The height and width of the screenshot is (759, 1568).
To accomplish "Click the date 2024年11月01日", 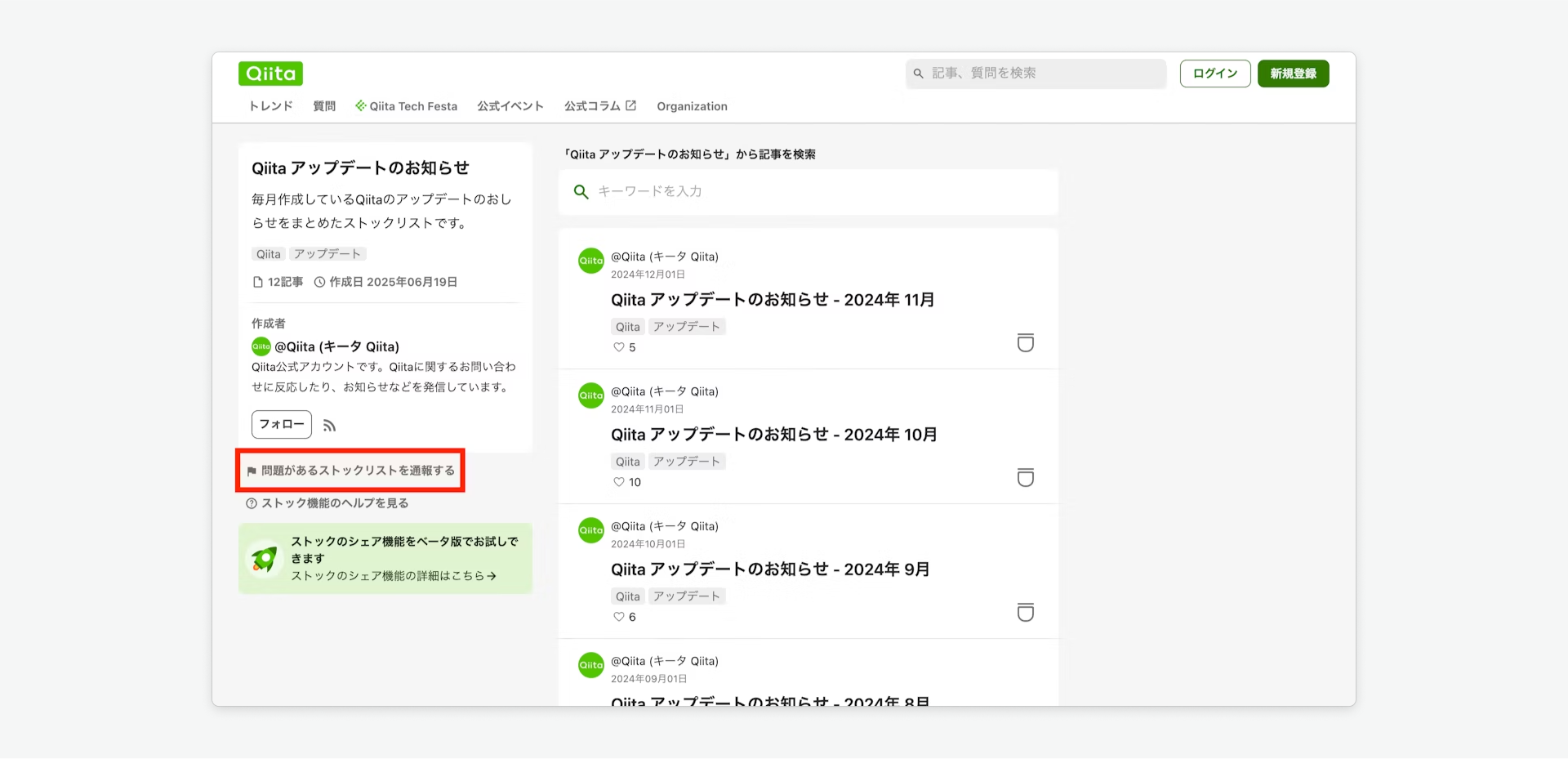I will coord(647,409).
